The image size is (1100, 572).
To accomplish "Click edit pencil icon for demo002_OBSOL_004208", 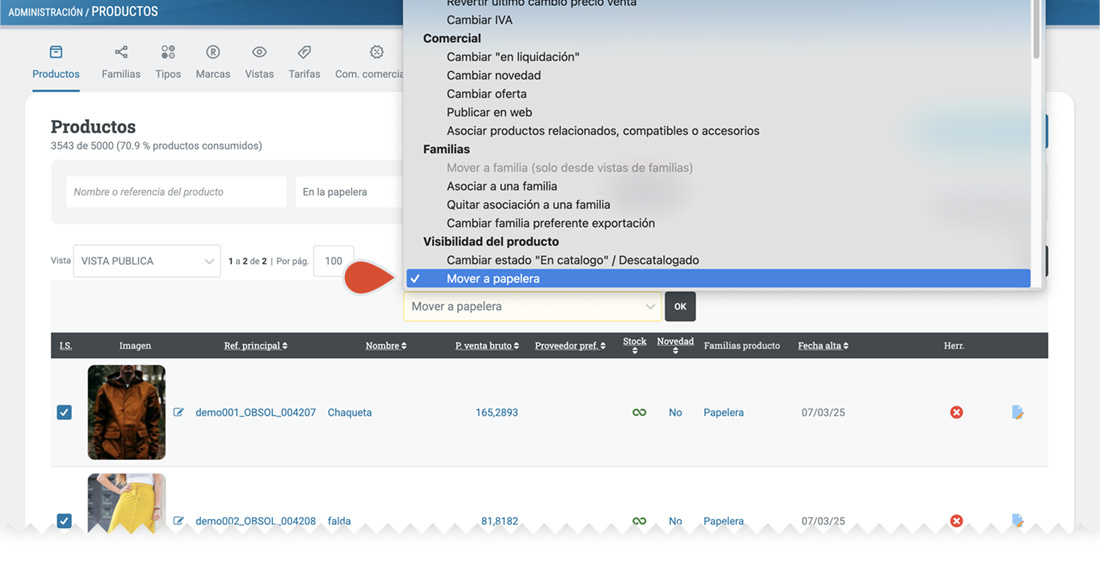I will tap(178, 521).
